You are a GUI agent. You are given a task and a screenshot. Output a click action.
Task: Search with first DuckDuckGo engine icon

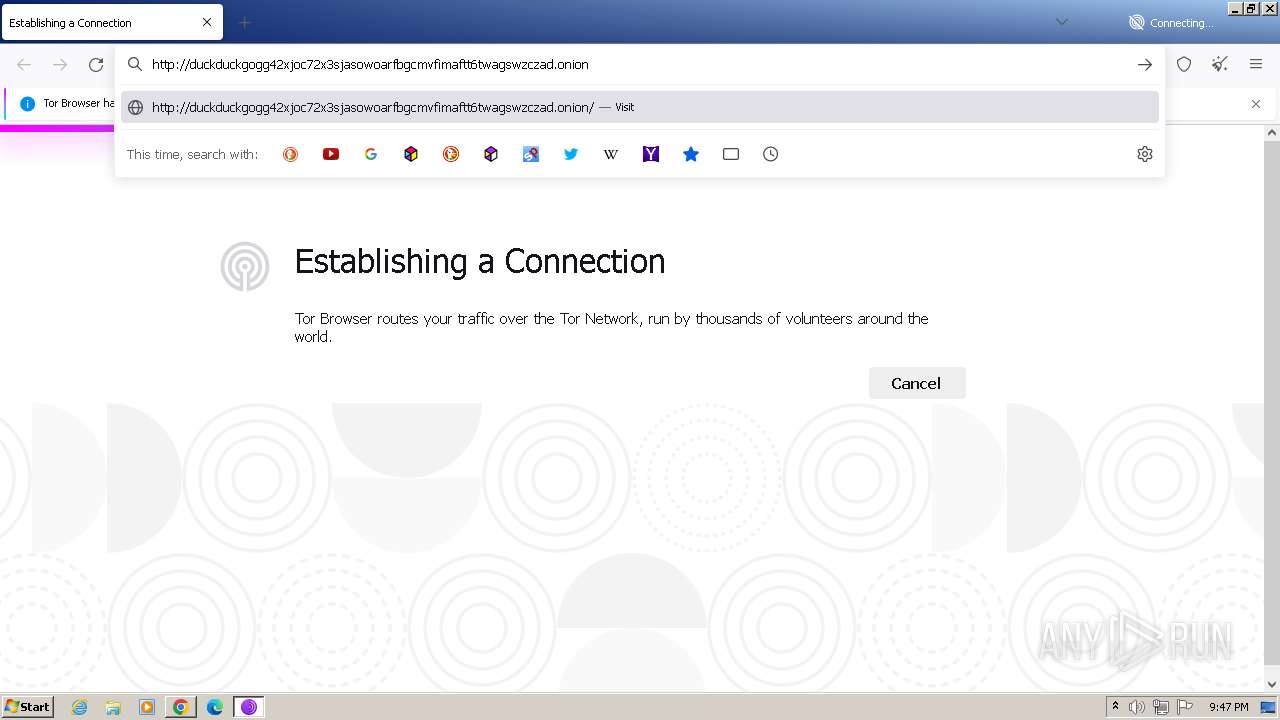click(290, 154)
